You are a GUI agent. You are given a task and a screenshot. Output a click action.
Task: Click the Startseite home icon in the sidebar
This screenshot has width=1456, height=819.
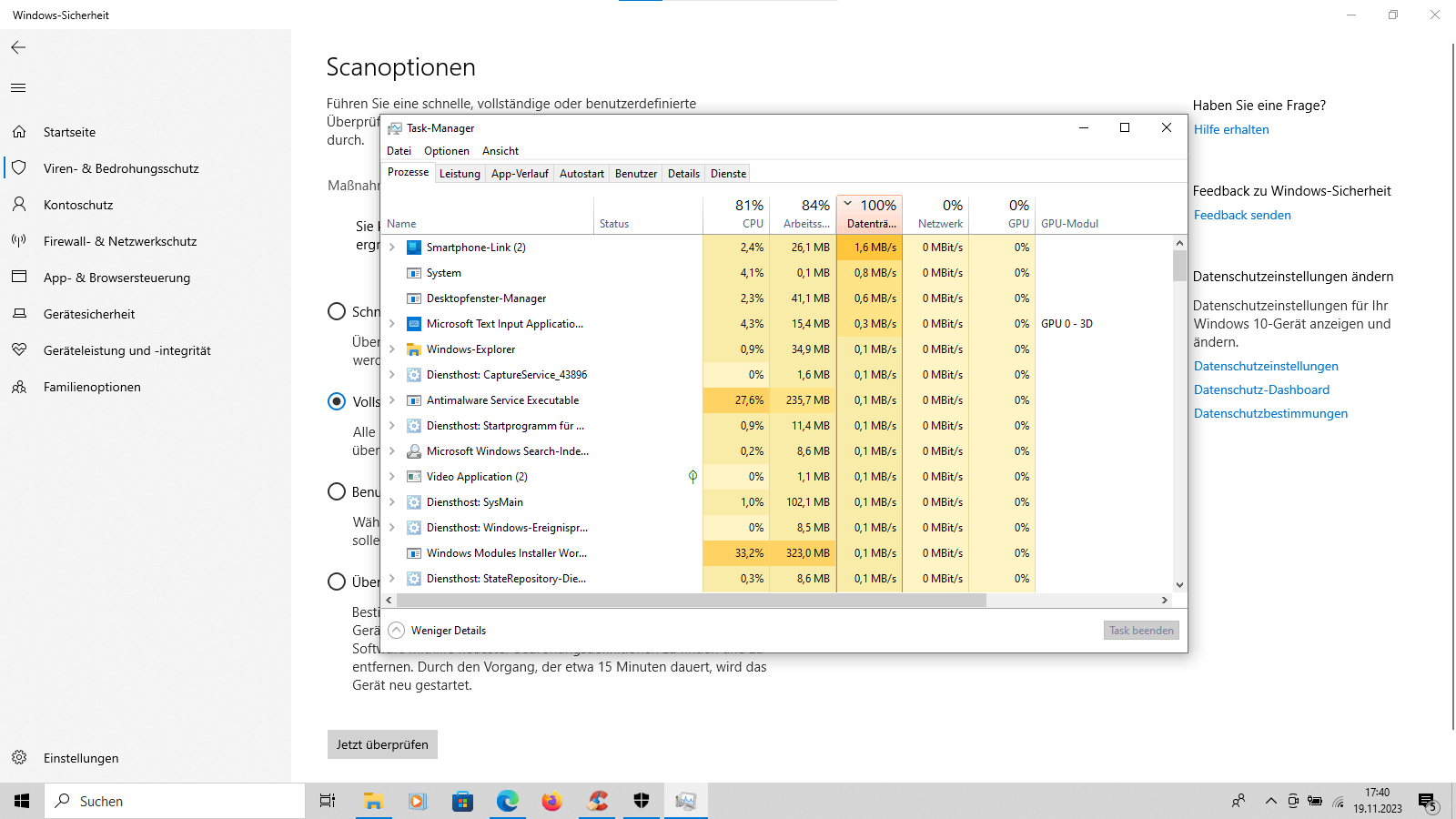pos(19,132)
